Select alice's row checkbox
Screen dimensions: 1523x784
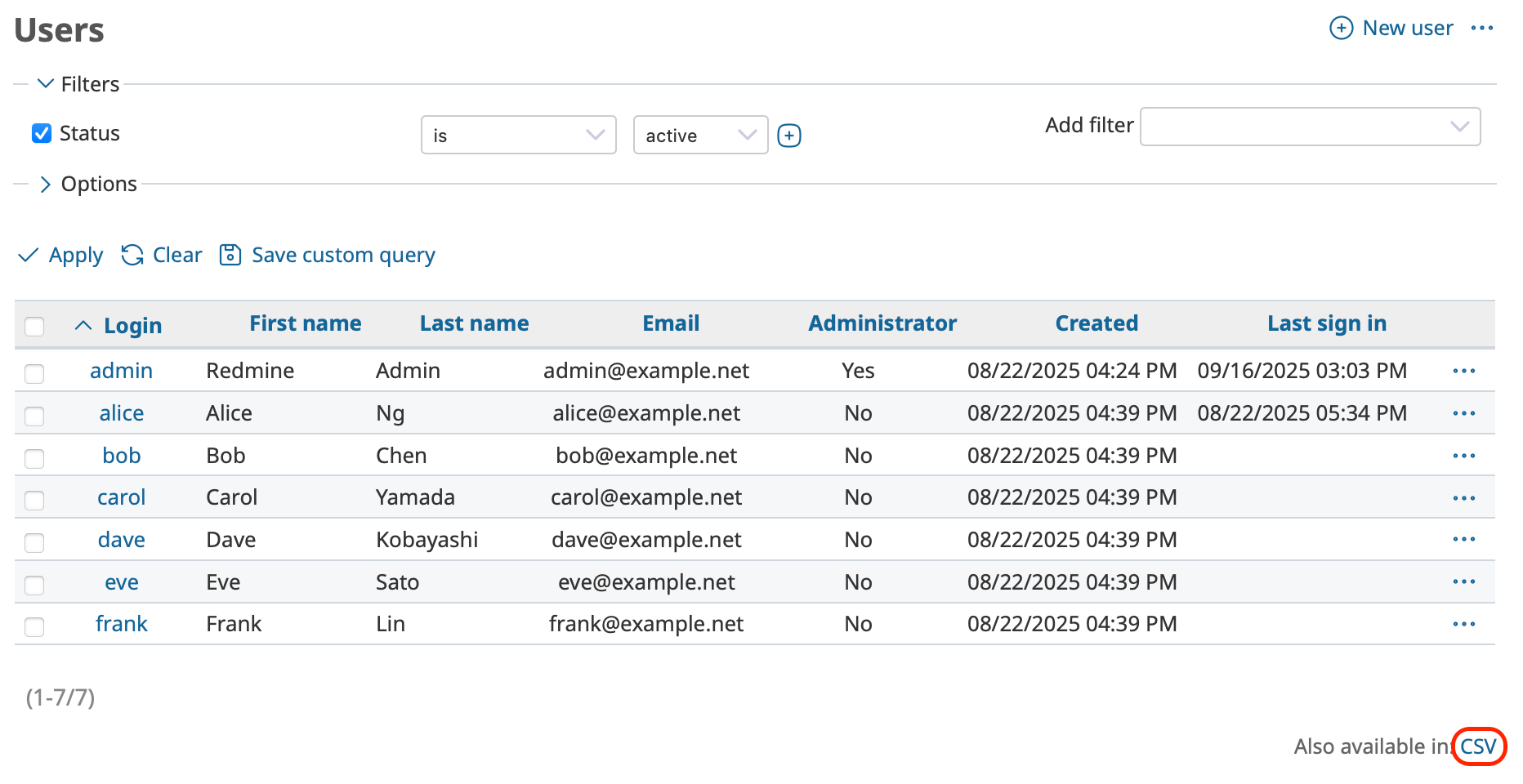pyautogui.click(x=34, y=416)
